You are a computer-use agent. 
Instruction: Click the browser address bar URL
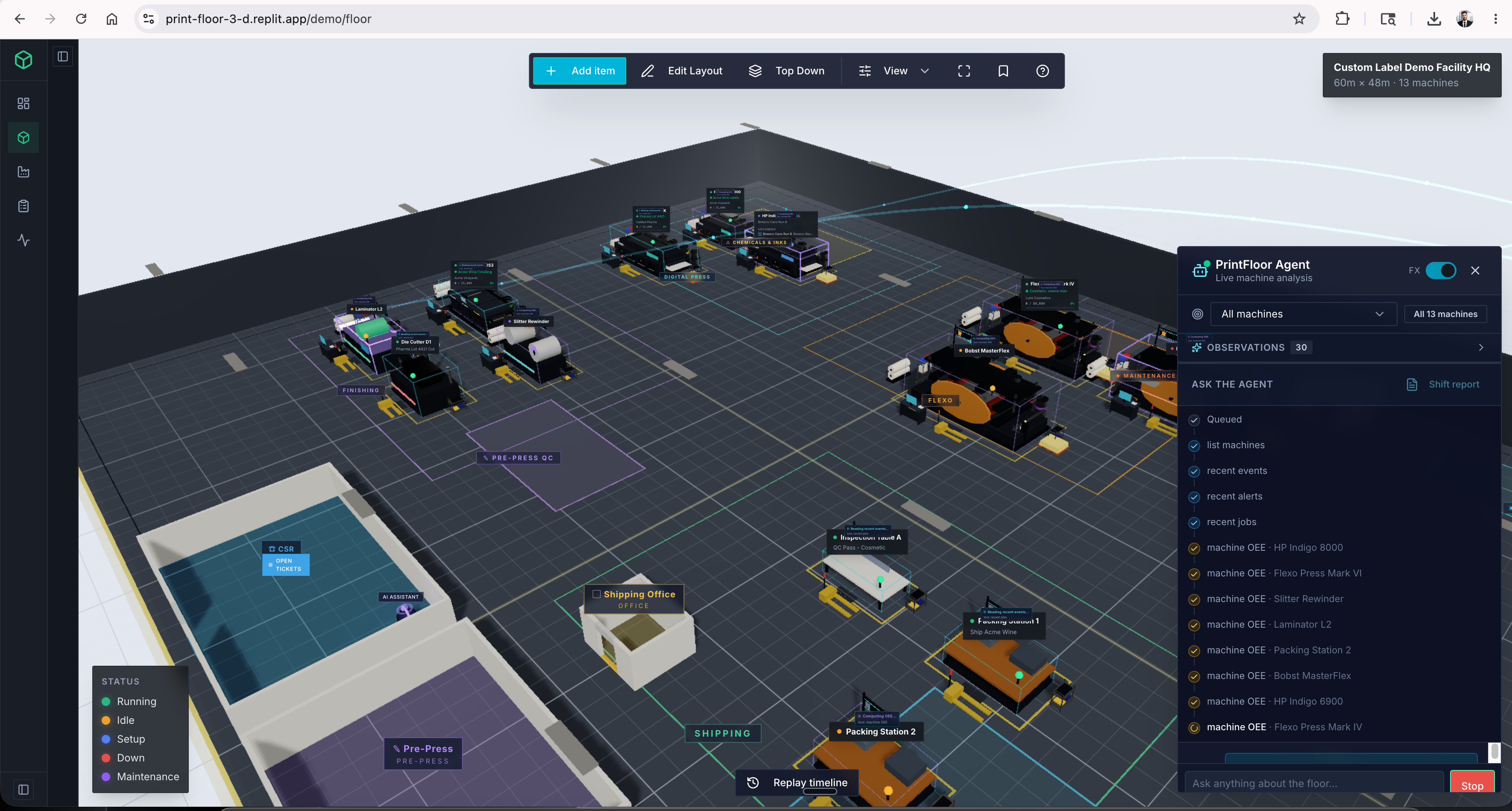coord(268,19)
